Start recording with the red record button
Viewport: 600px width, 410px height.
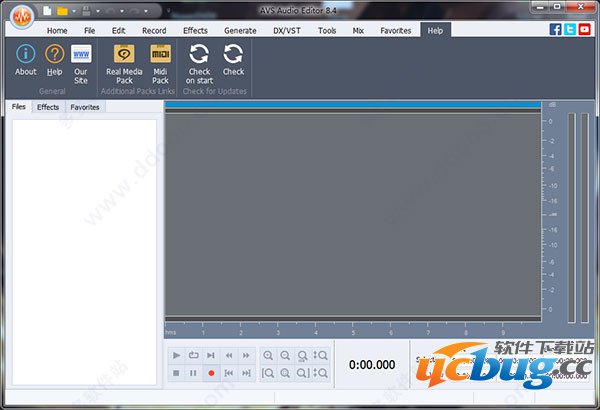(x=211, y=373)
